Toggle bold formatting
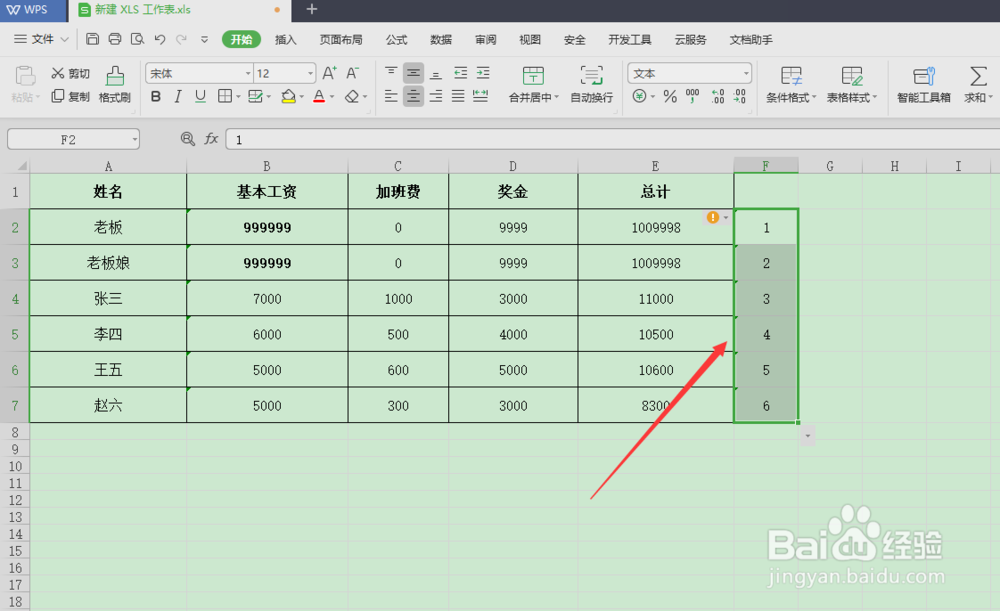This screenshot has width=1000, height=611. click(x=155, y=97)
